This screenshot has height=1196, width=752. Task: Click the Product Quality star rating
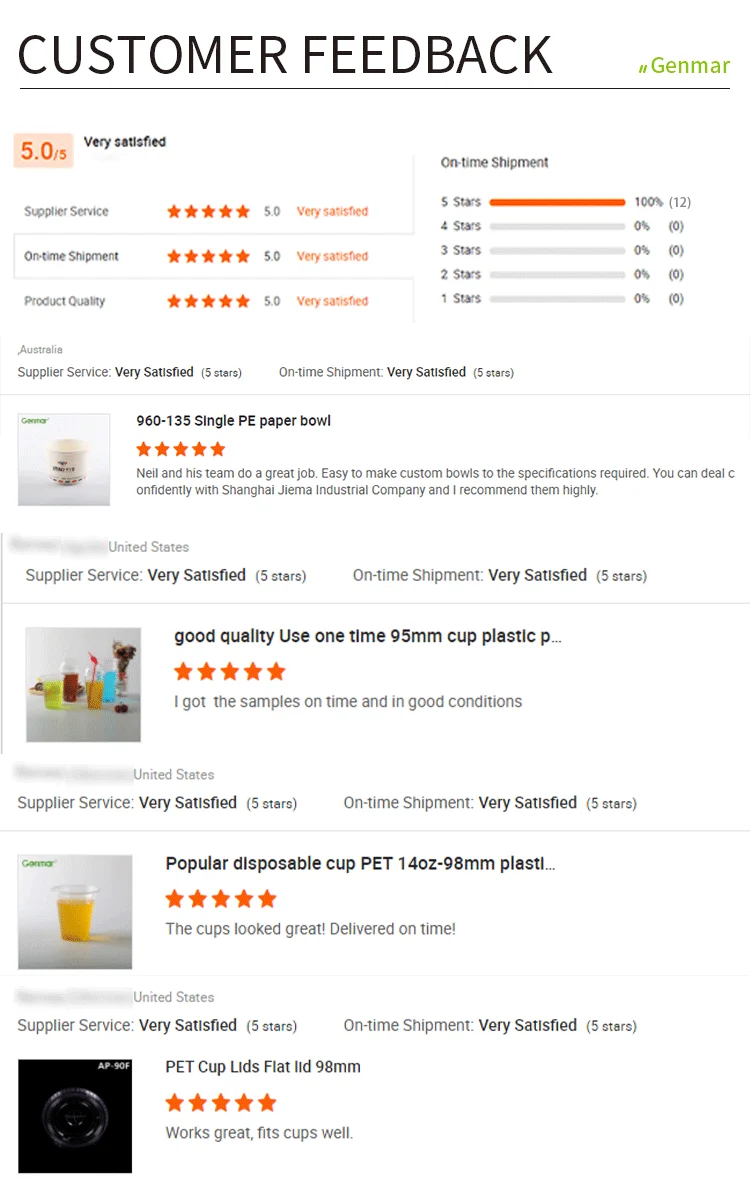[208, 301]
